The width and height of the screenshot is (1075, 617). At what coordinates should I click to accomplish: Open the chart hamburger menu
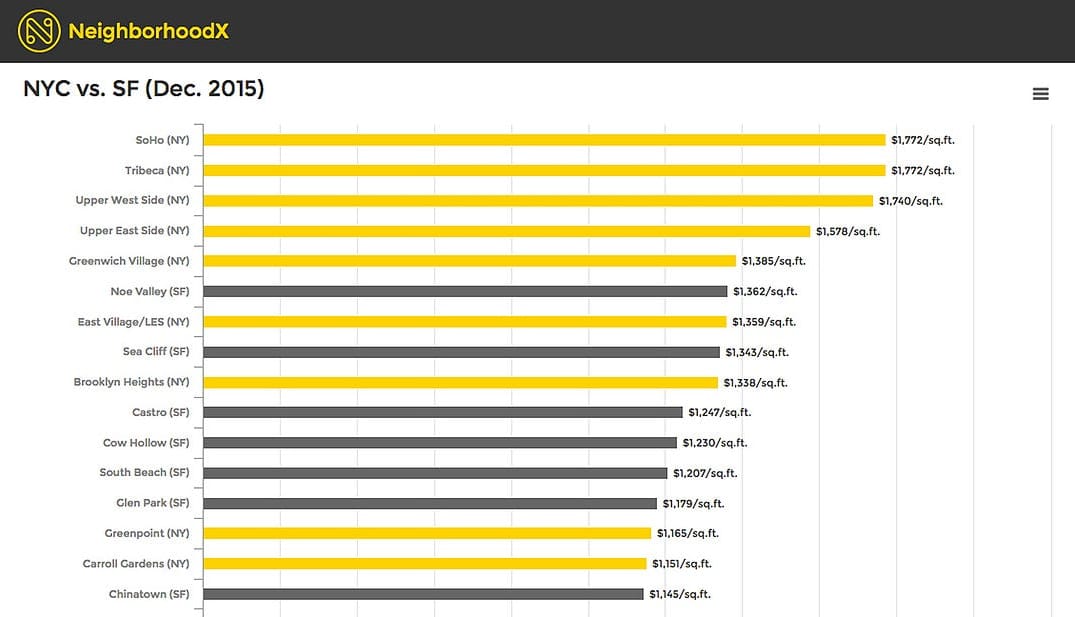1040,94
